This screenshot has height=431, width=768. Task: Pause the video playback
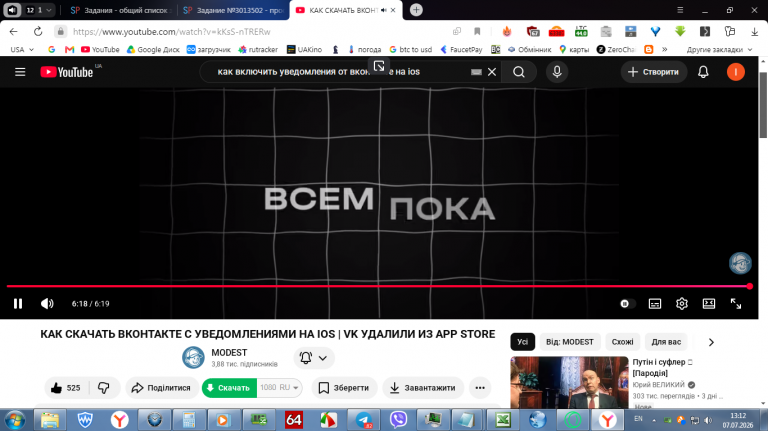(18, 304)
